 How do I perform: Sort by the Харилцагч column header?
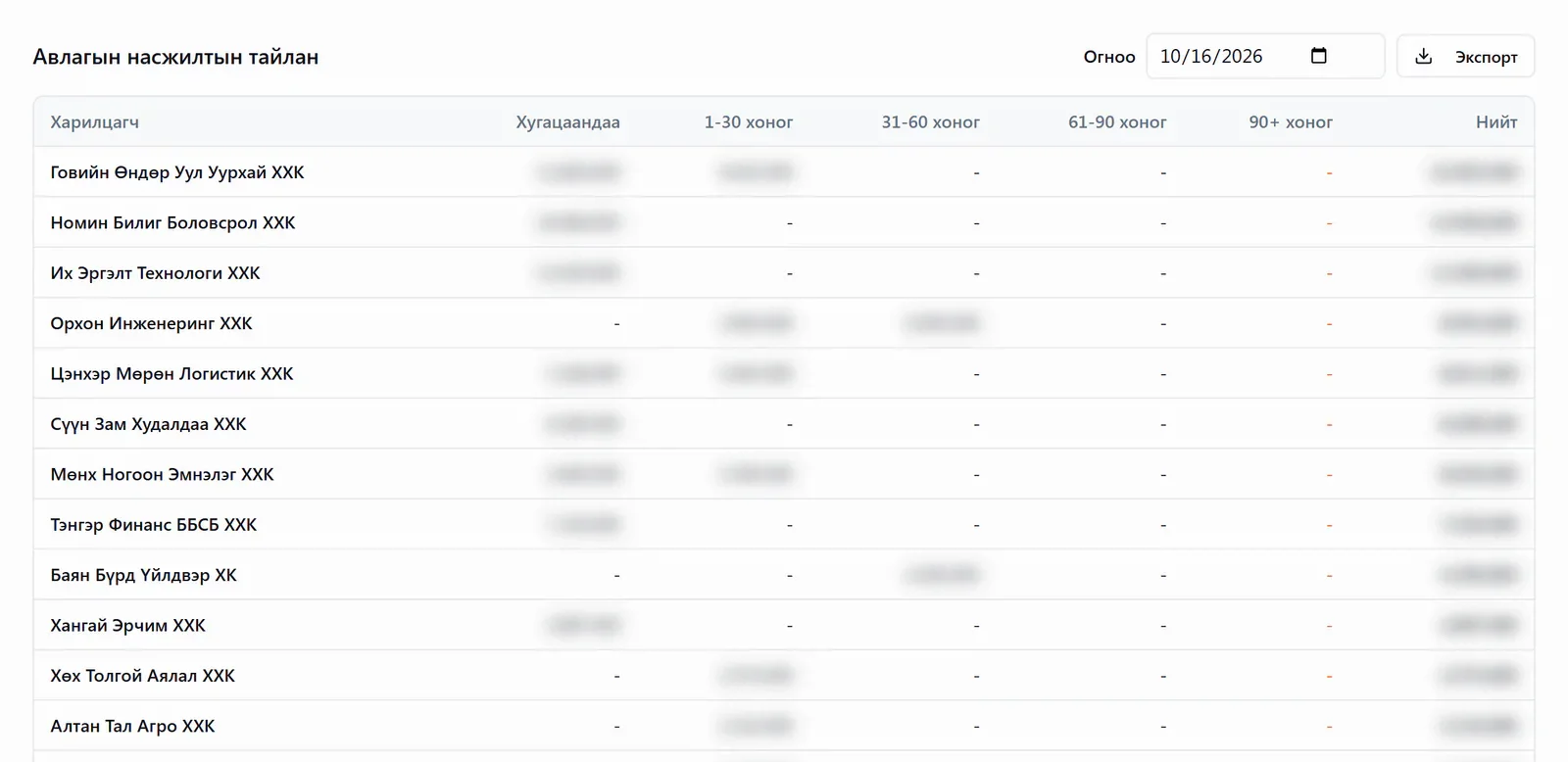pos(95,122)
